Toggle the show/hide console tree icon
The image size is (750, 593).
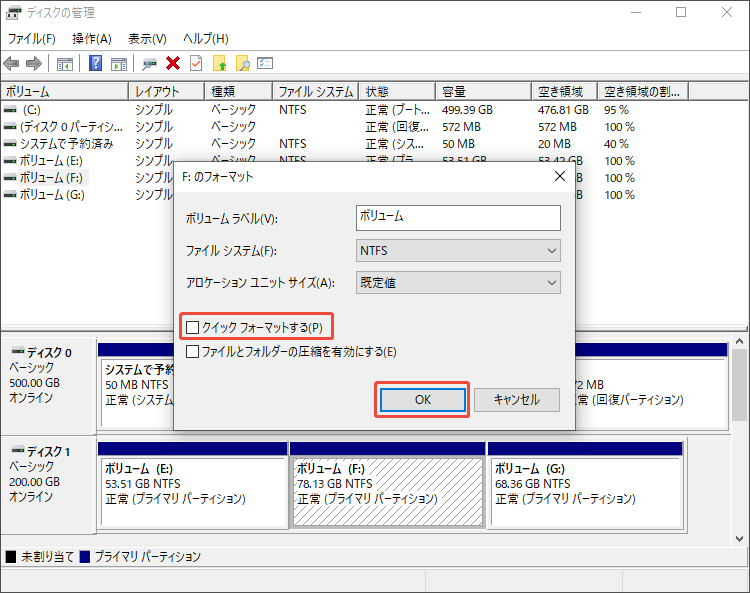65,64
